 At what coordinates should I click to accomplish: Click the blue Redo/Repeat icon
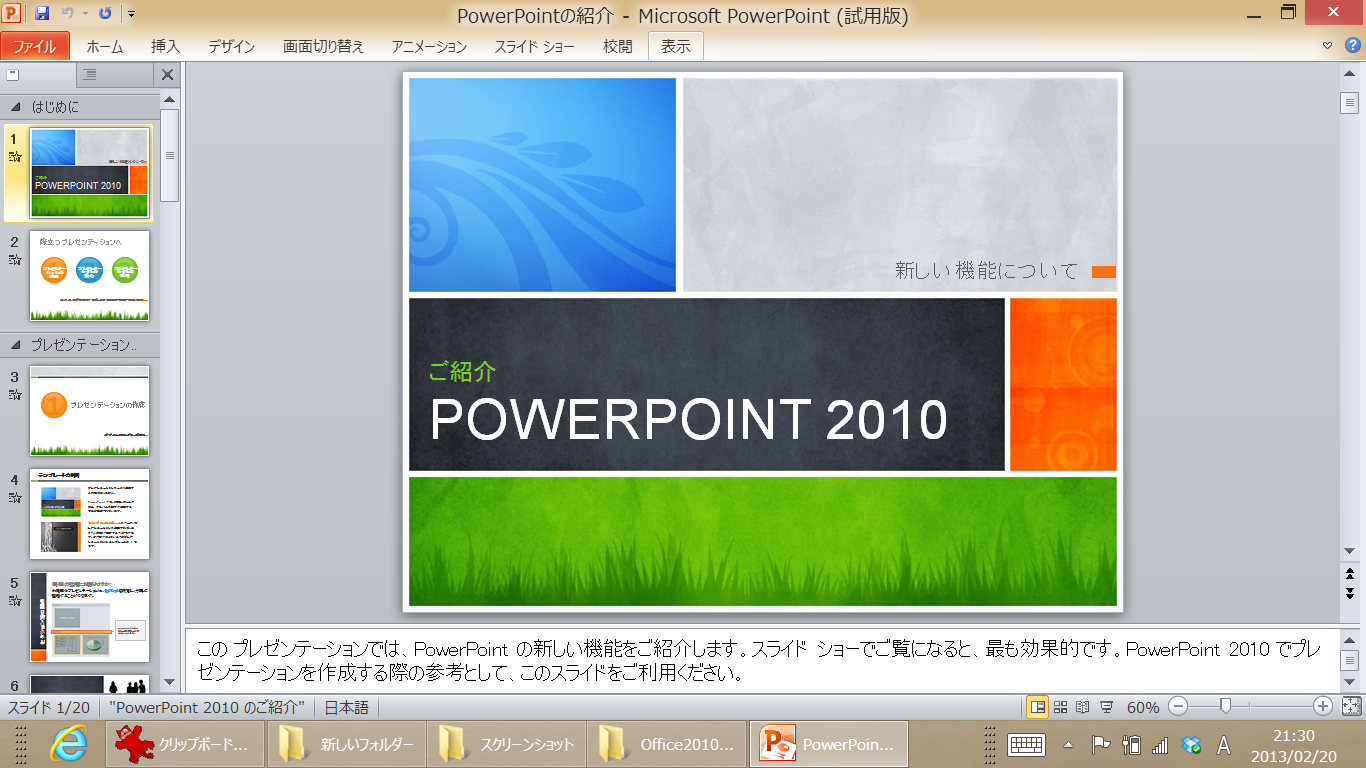click(x=104, y=14)
